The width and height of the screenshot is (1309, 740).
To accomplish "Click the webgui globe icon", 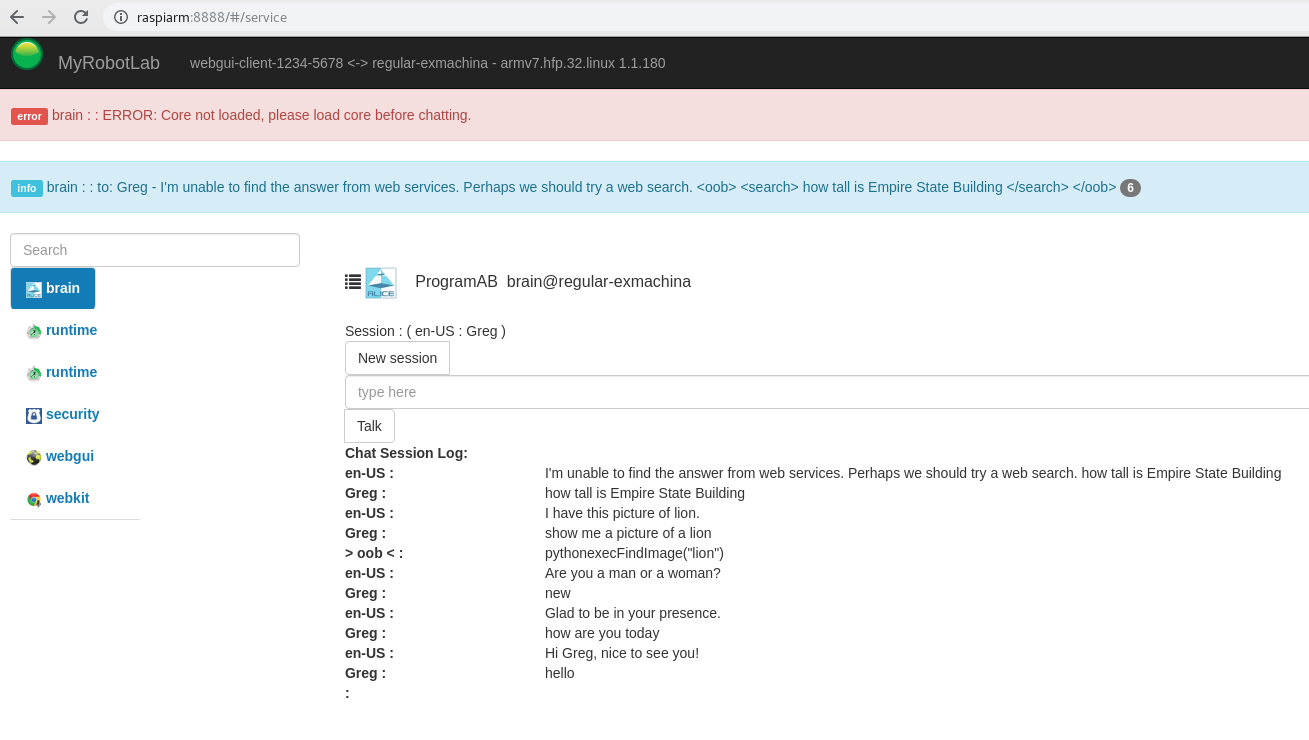I will click(34, 457).
